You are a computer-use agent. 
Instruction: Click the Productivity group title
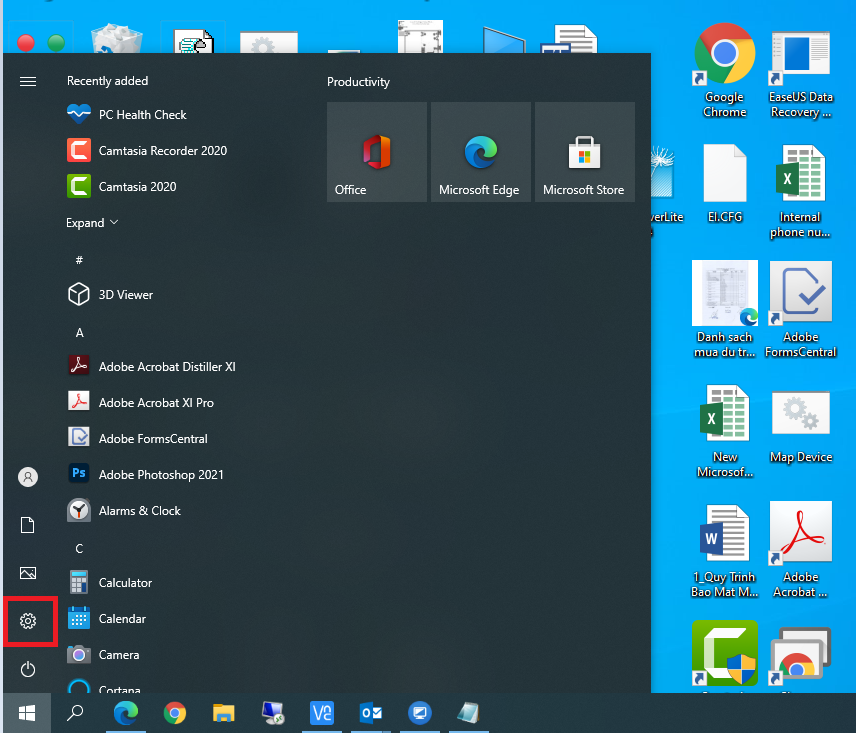pos(358,82)
